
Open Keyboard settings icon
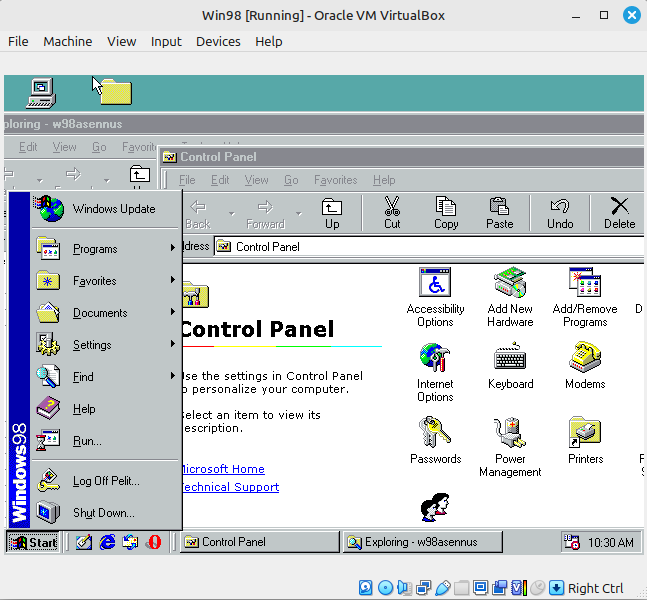tap(510, 366)
